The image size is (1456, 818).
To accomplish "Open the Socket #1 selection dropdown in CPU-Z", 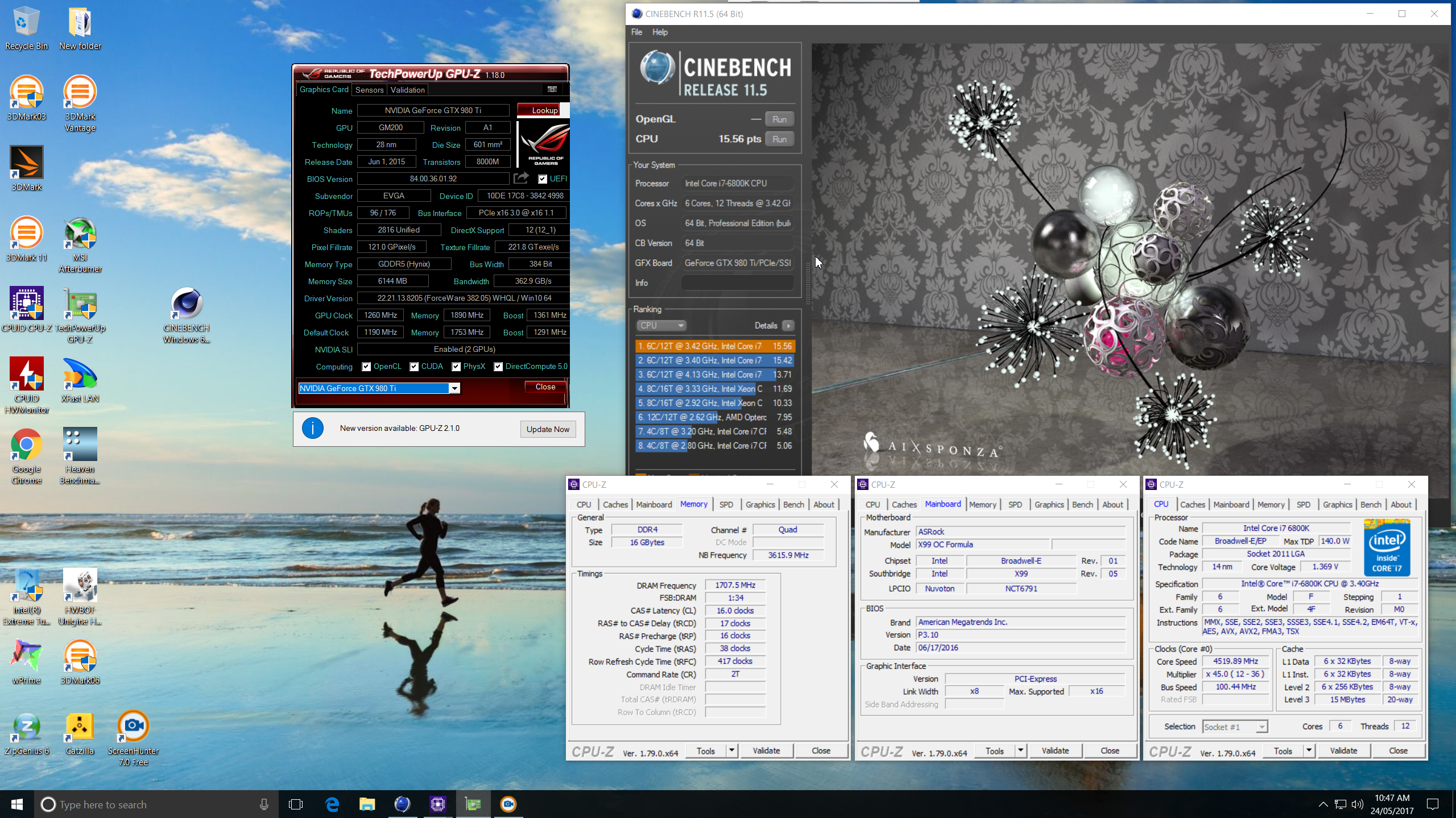I will (1235, 726).
